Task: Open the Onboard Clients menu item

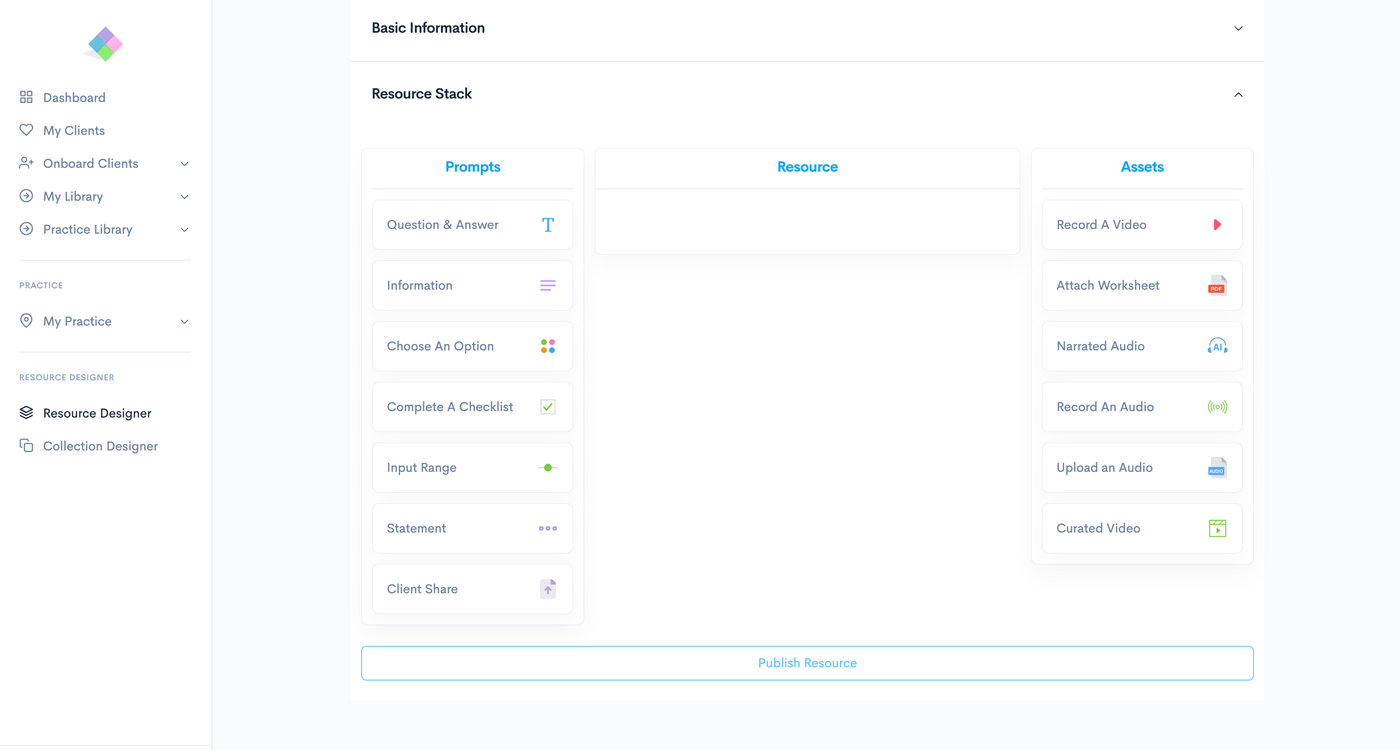Action: (x=90, y=163)
